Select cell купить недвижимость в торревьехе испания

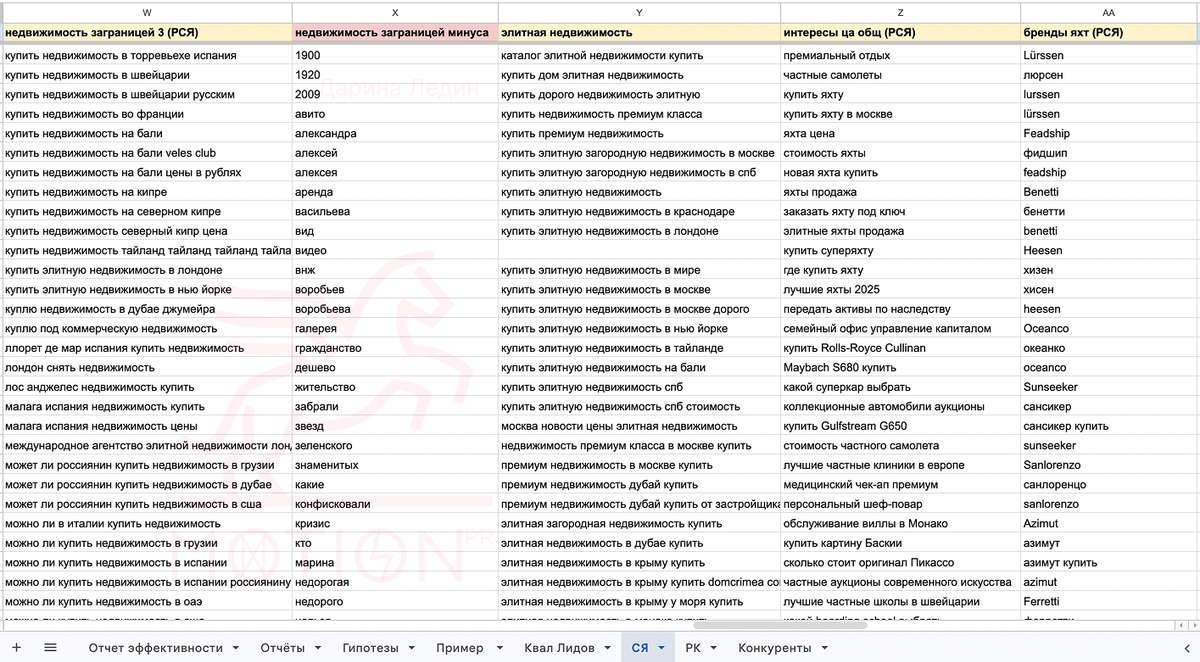[x=147, y=55]
